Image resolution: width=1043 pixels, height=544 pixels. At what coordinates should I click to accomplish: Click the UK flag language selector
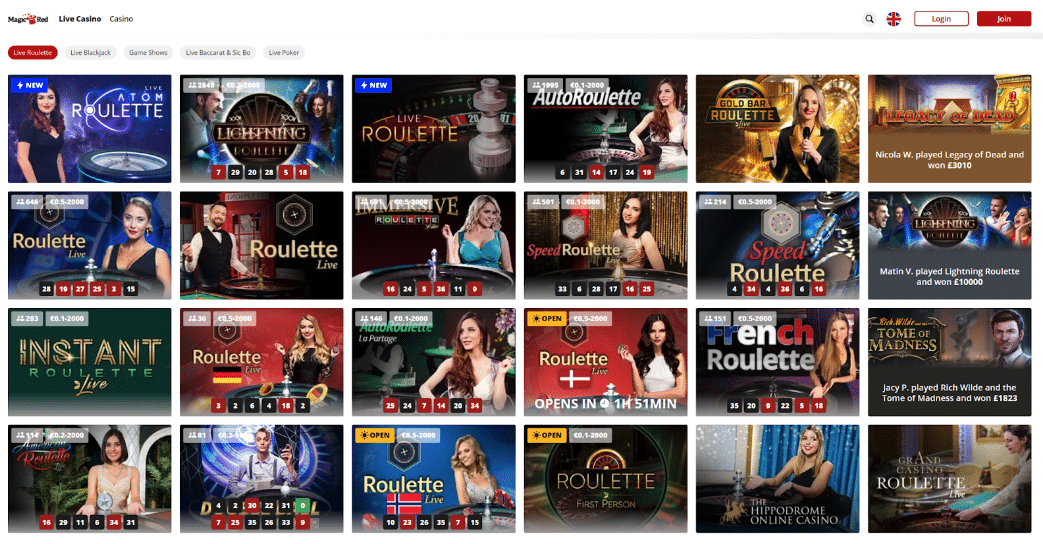[893, 19]
